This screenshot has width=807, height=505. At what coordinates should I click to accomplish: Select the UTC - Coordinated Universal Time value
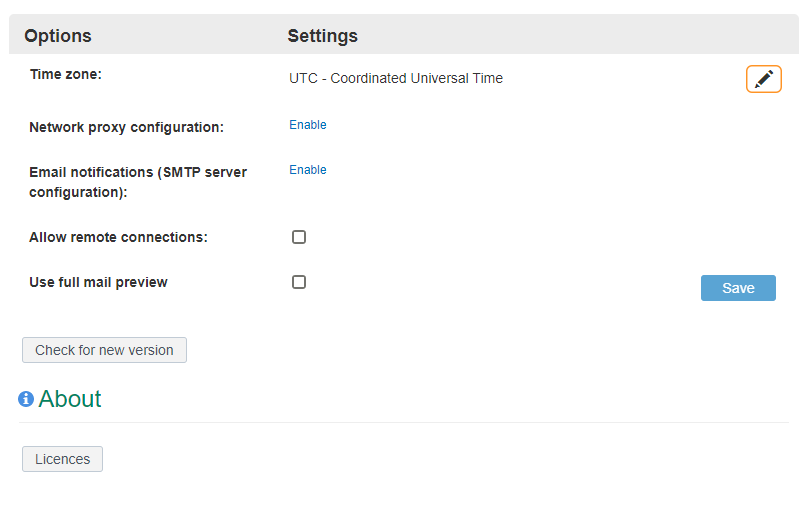click(396, 78)
